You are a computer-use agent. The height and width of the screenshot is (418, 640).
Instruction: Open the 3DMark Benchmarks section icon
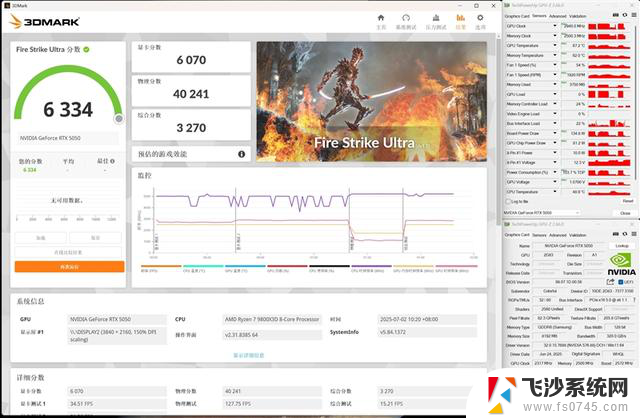click(406, 18)
